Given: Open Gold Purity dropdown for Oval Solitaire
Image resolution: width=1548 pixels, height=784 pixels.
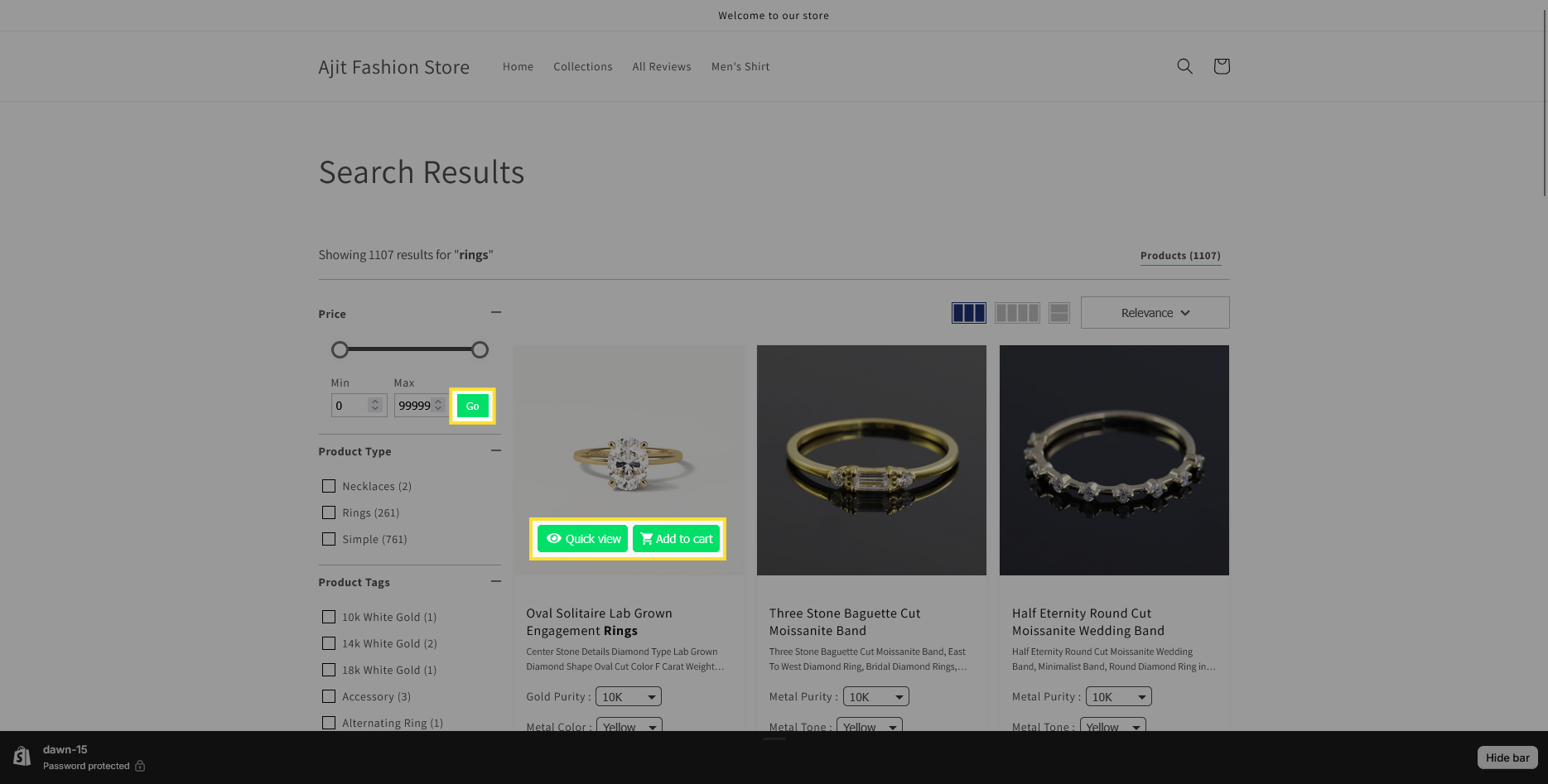Looking at the screenshot, I should 629,697.
